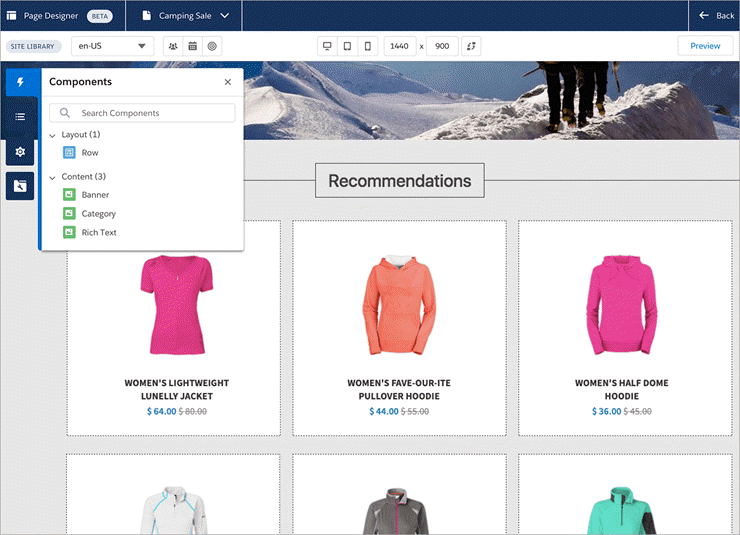
Task: Click the Preview button
Action: point(705,46)
